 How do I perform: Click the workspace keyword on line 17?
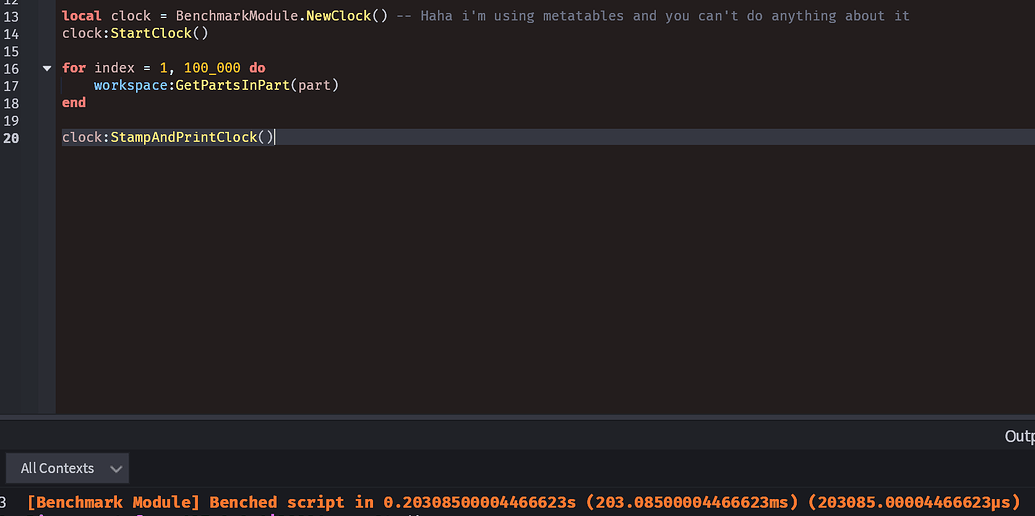(x=126, y=85)
